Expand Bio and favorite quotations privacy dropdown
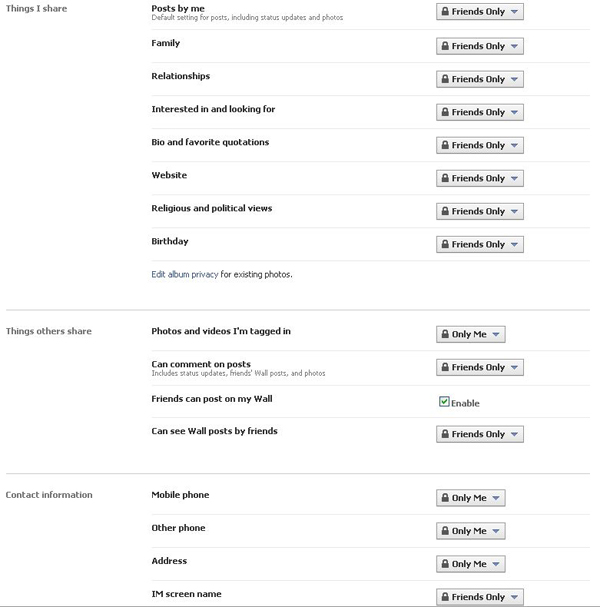 click(x=480, y=145)
